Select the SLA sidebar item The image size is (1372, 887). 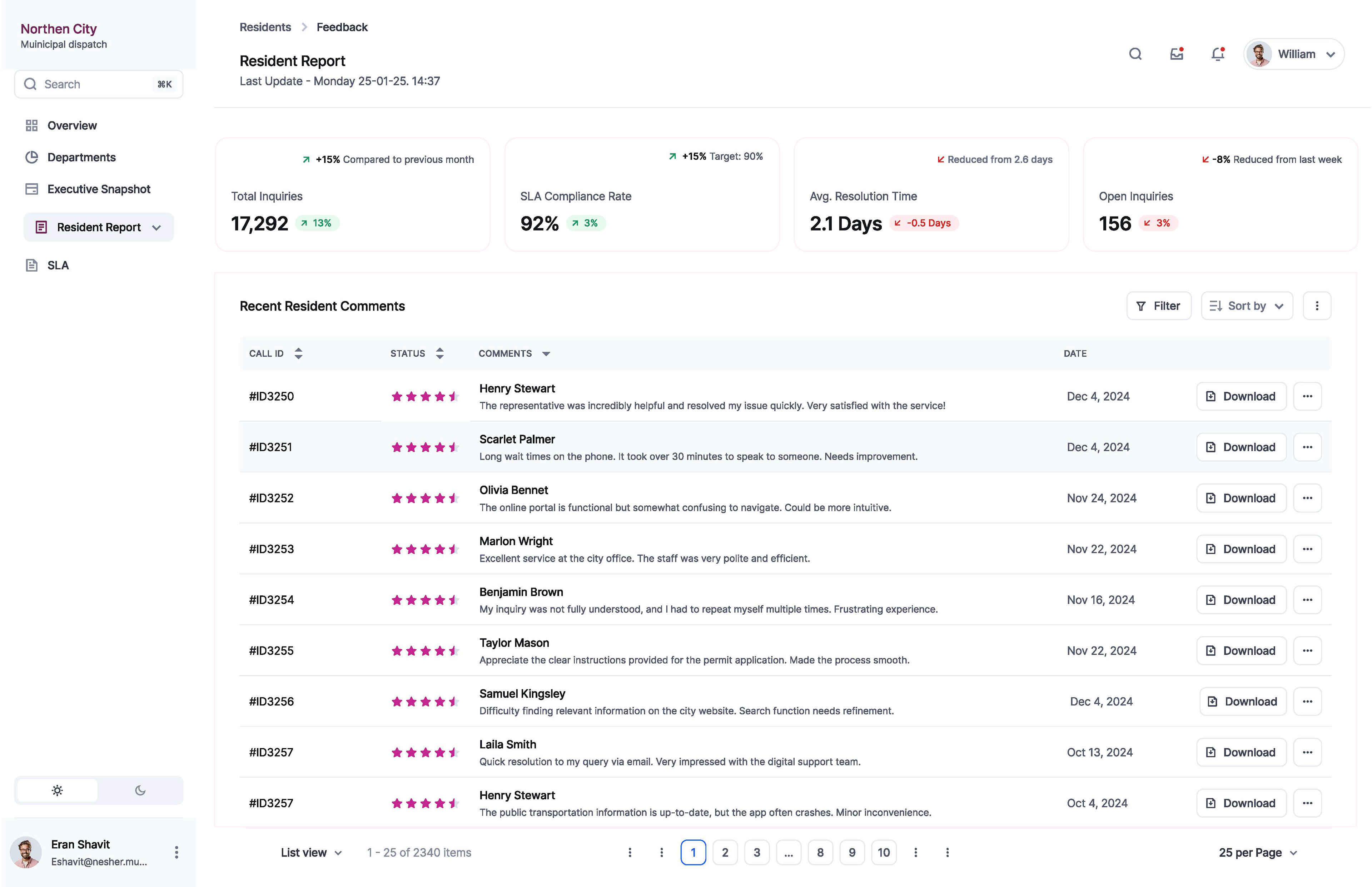(x=58, y=266)
